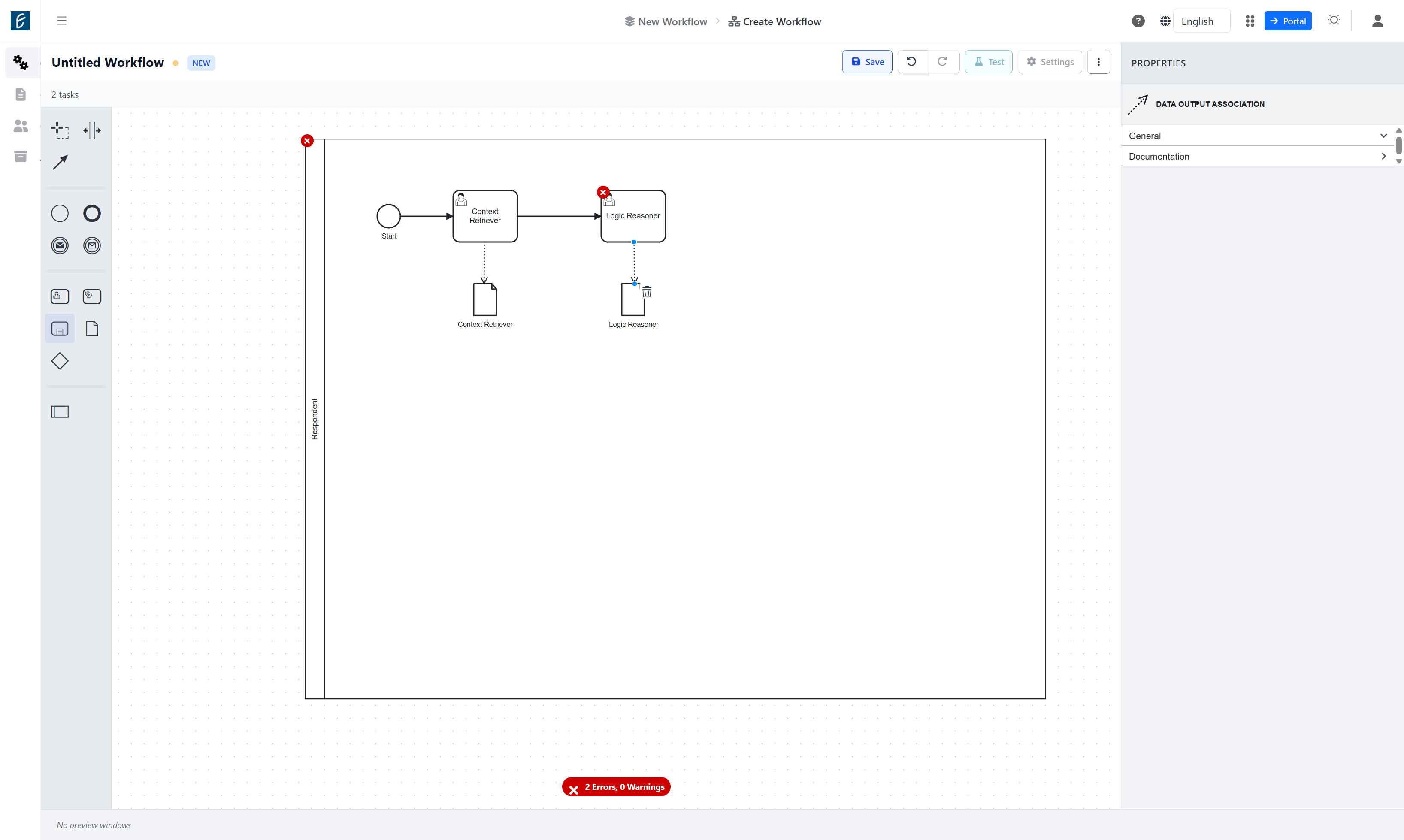
Task: Add a data object from palette
Action: [x=92, y=329]
